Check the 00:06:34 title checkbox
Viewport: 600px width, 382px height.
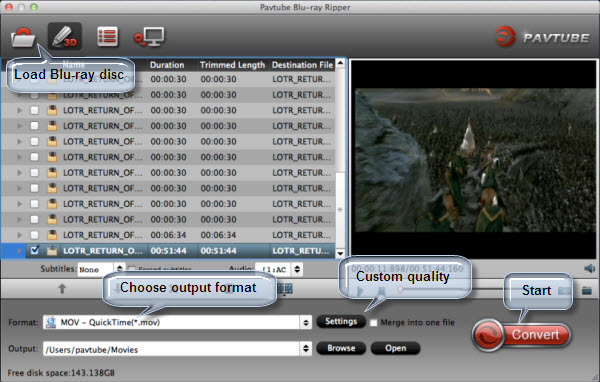(34, 235)
